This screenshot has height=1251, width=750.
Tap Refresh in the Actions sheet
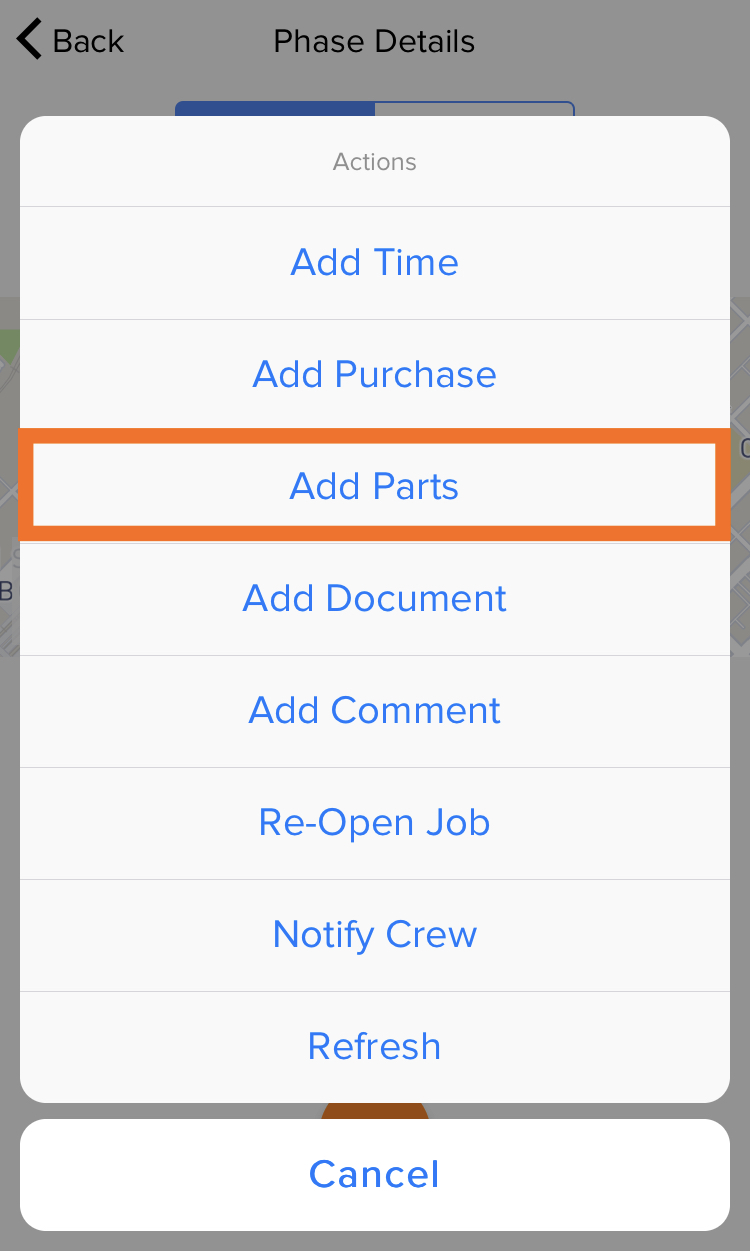[x=375, y=1047]
